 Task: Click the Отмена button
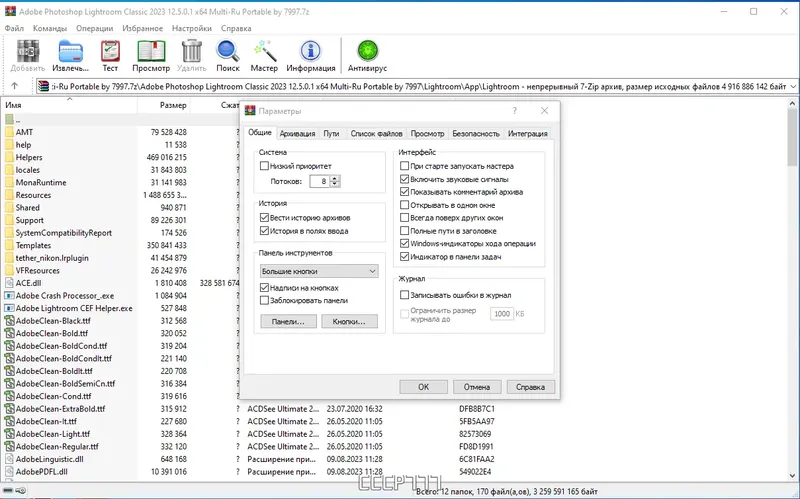[477, 387]
